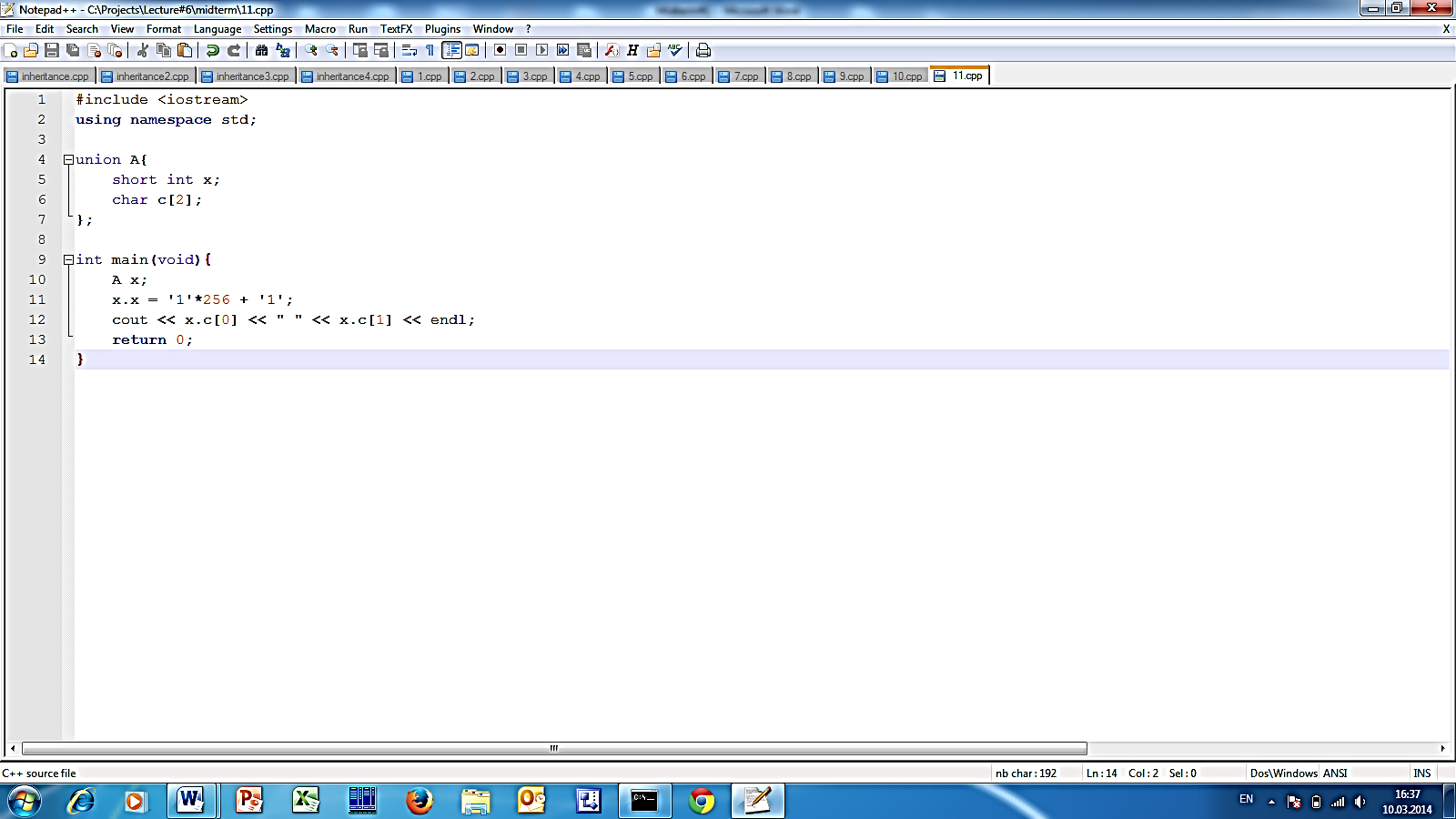
Task: Collapse the union A code block
Action: (x=68, y=160)
